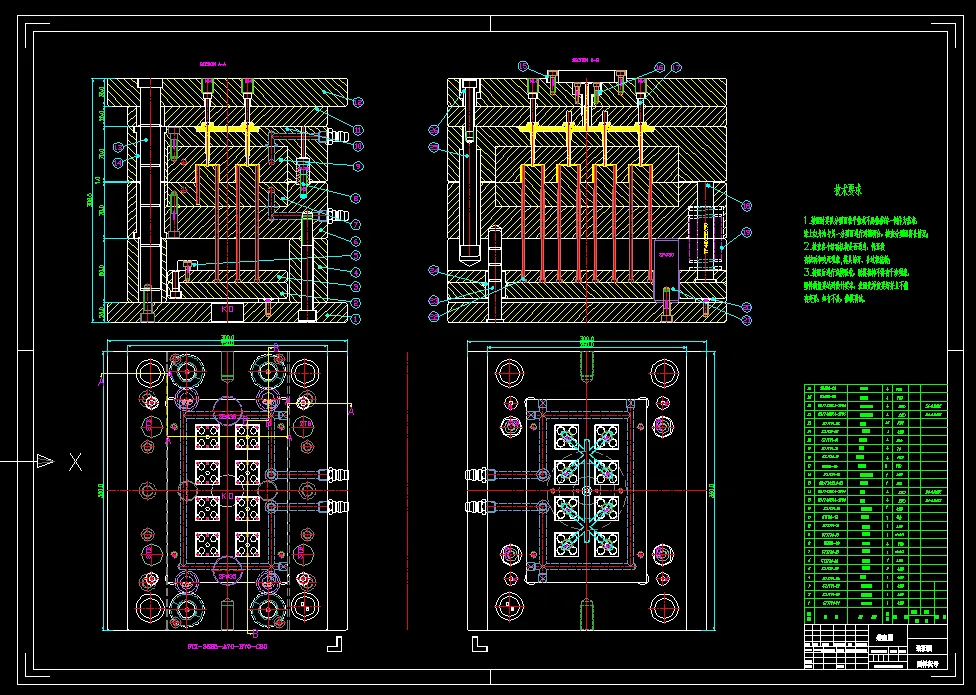Click part balloon number 2
This screenshot has width=976, height=695.
(355, 303)
